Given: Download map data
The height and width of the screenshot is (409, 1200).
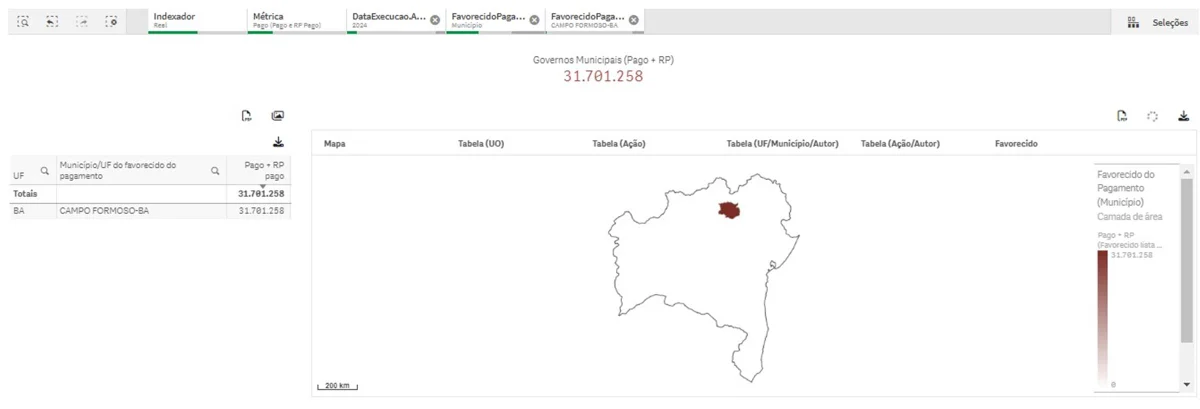Looking at the screenshot, I should click(1184, 116).
